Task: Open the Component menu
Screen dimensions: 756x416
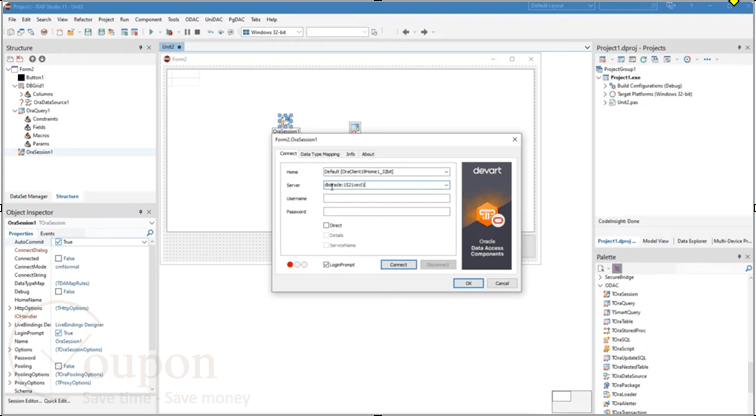Action: (148, 20)
